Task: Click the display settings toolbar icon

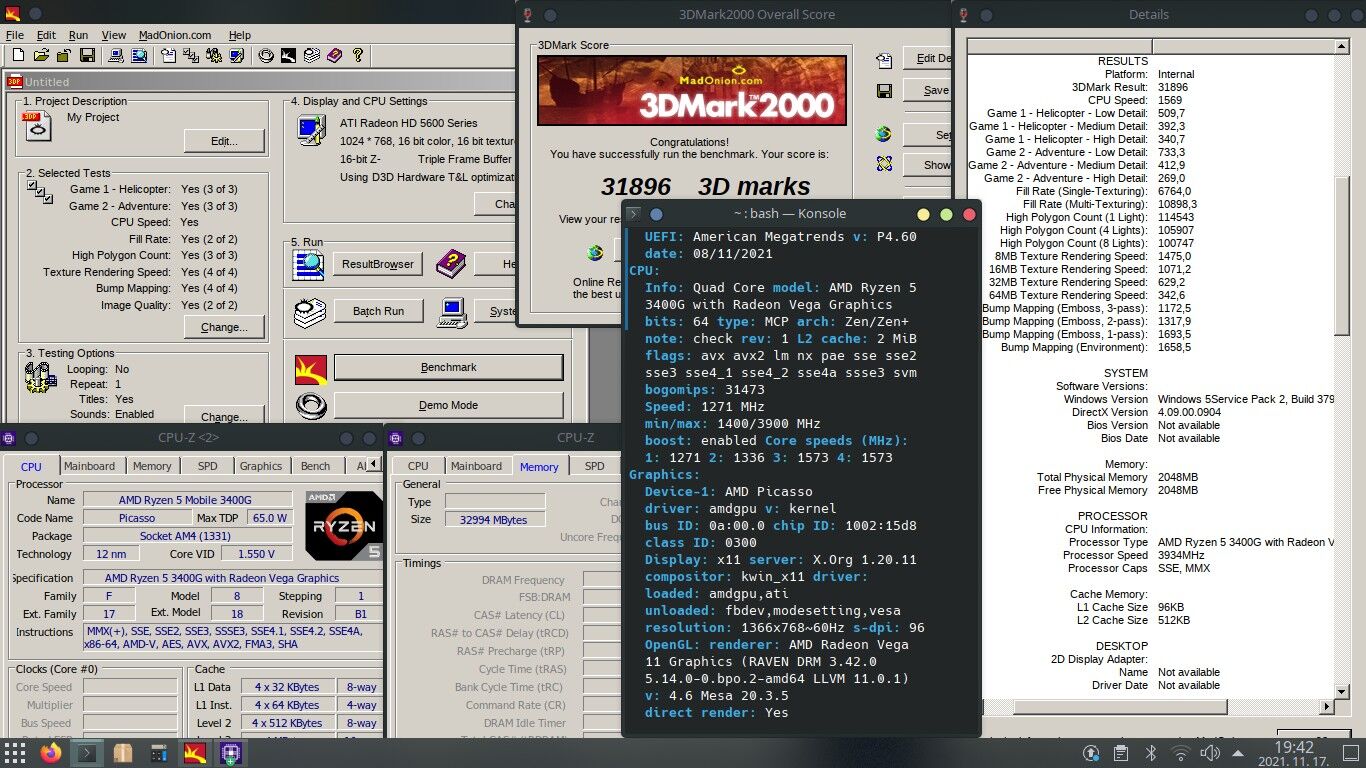Action: pyautogui.click(x=237, y=56)
